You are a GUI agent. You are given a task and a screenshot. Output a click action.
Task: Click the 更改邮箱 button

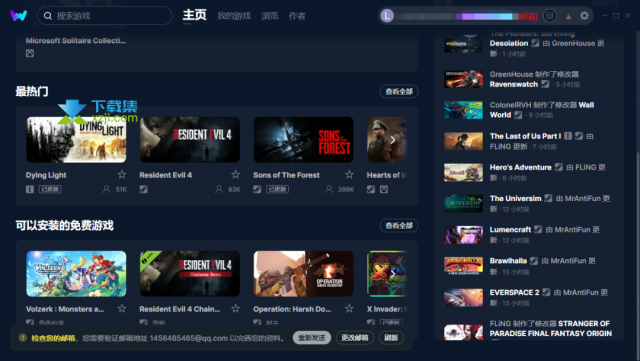pos(355,338)
